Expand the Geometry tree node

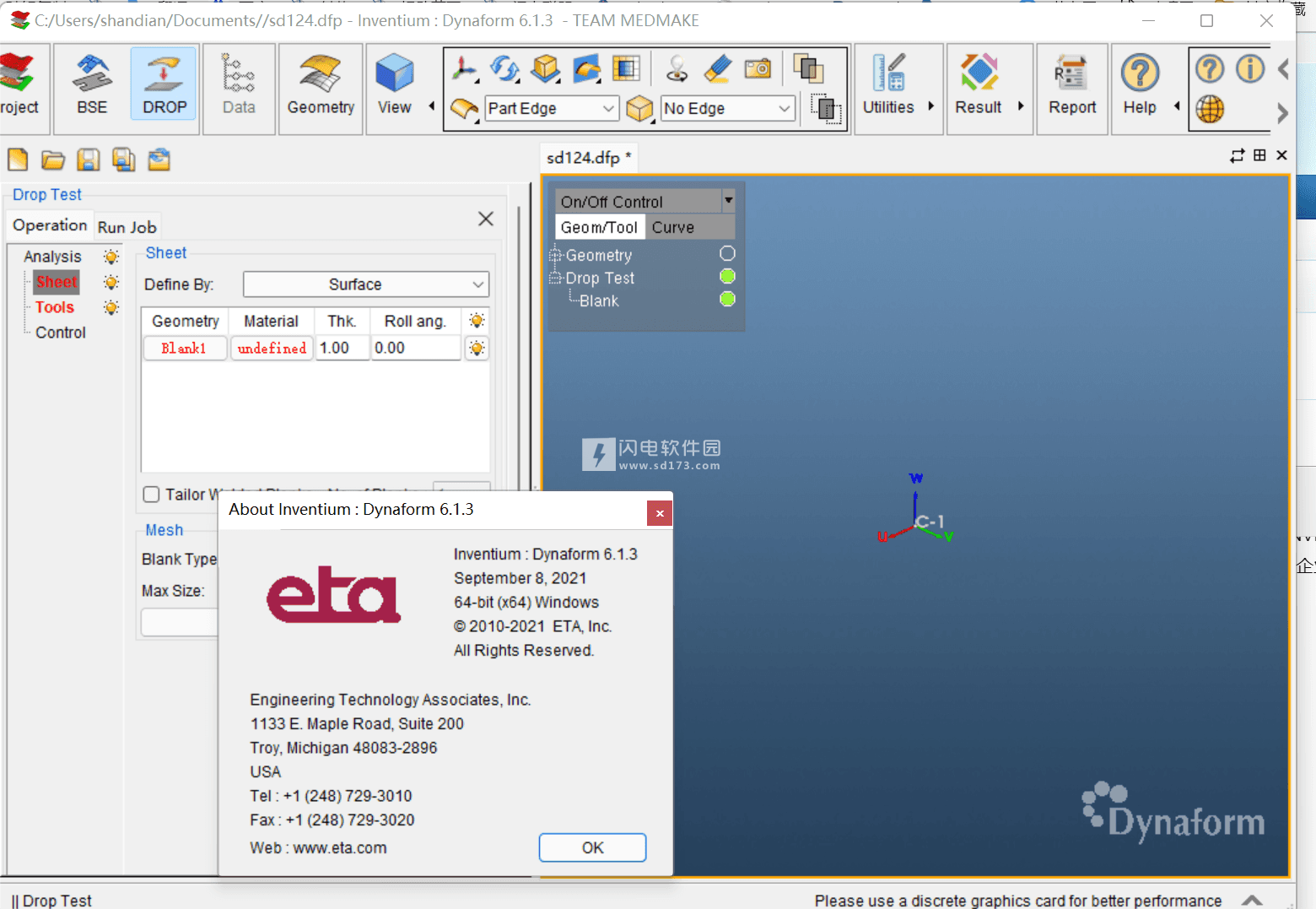coord(555,255)
